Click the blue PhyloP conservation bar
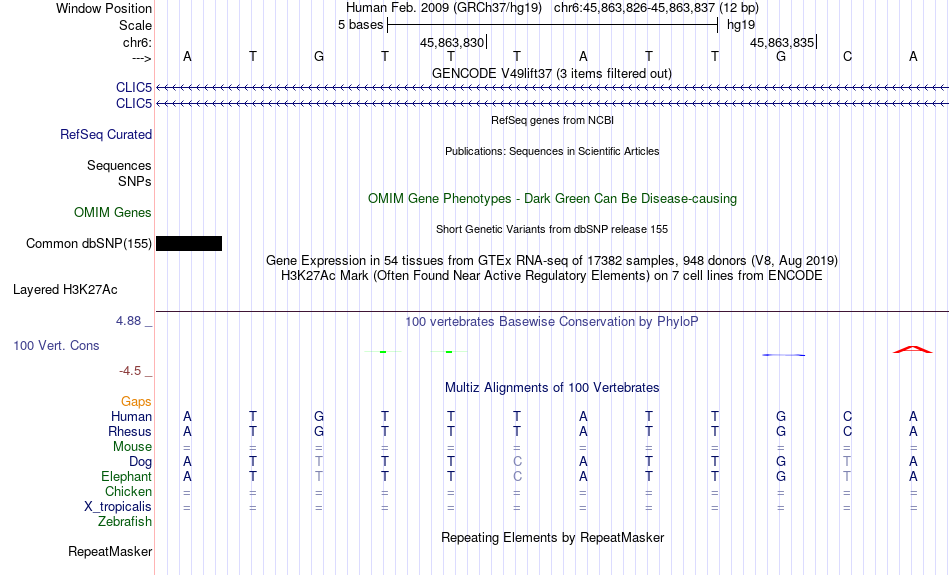 (783, 354)
